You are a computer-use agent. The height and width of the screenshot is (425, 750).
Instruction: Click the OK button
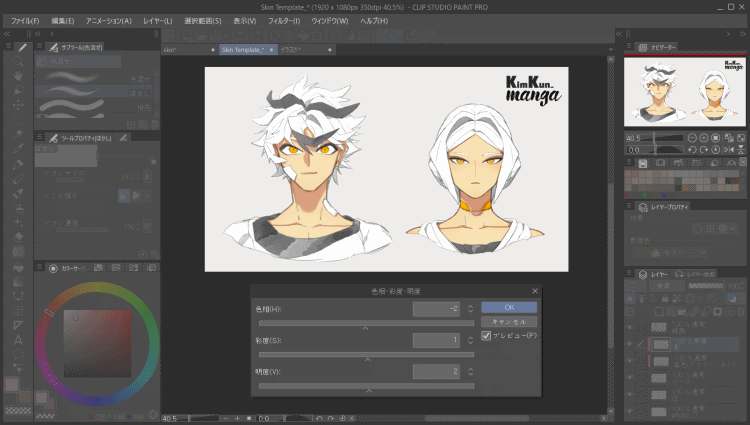tap(509, 307)
